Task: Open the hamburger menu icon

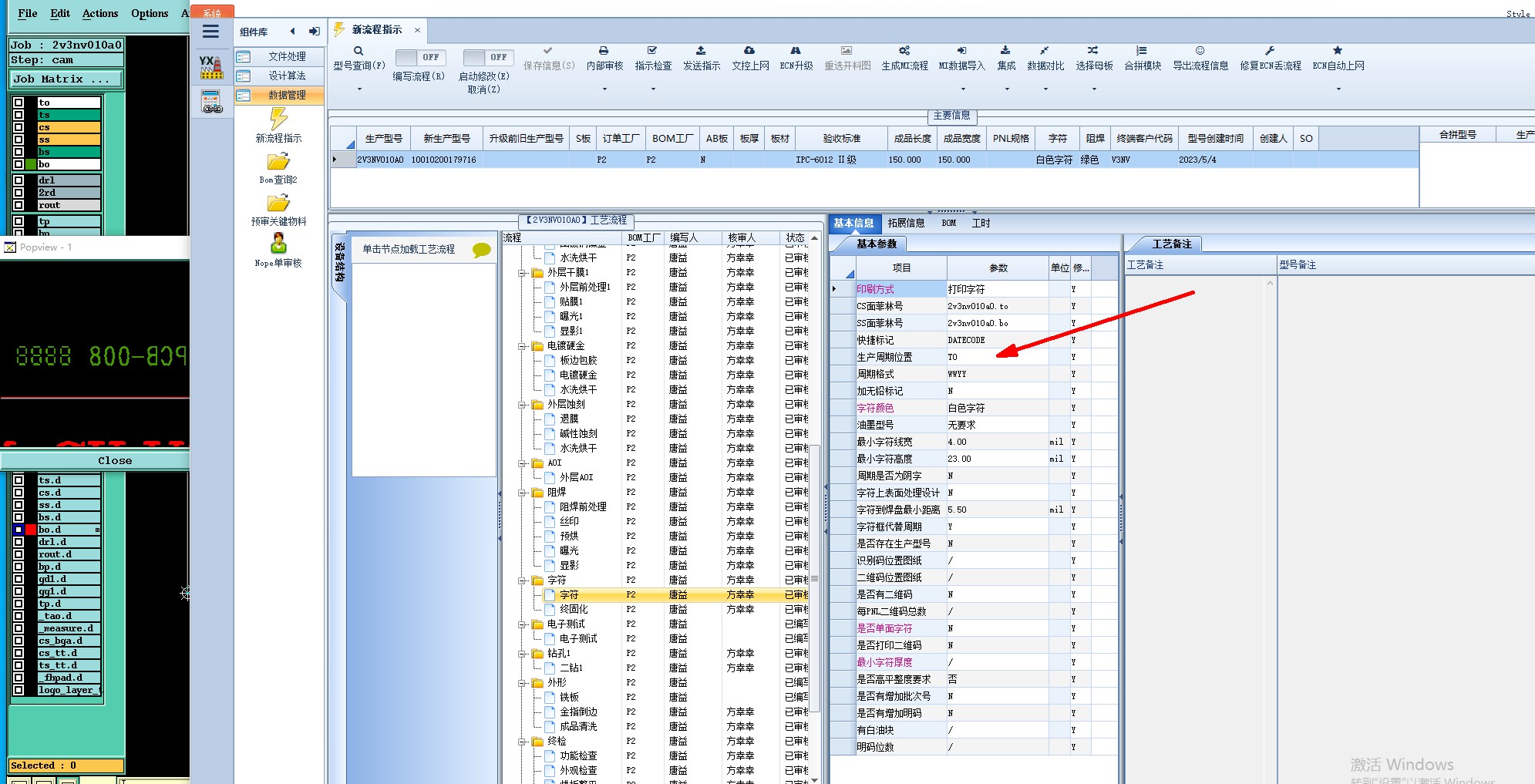Action: click(210, 32)
